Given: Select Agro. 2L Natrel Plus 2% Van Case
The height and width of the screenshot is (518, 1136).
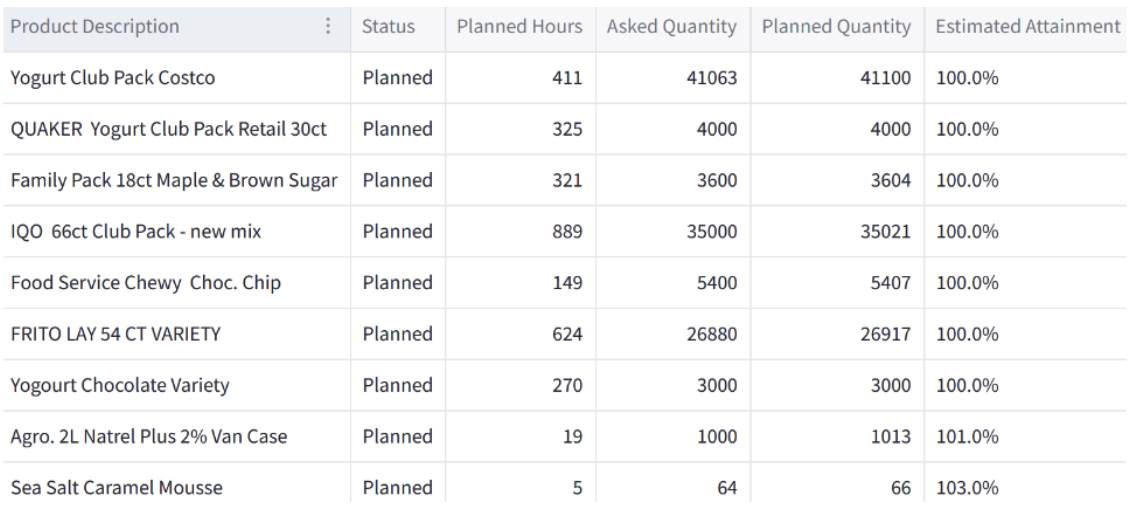Looking at the screenshot, I should coord(150,437).
